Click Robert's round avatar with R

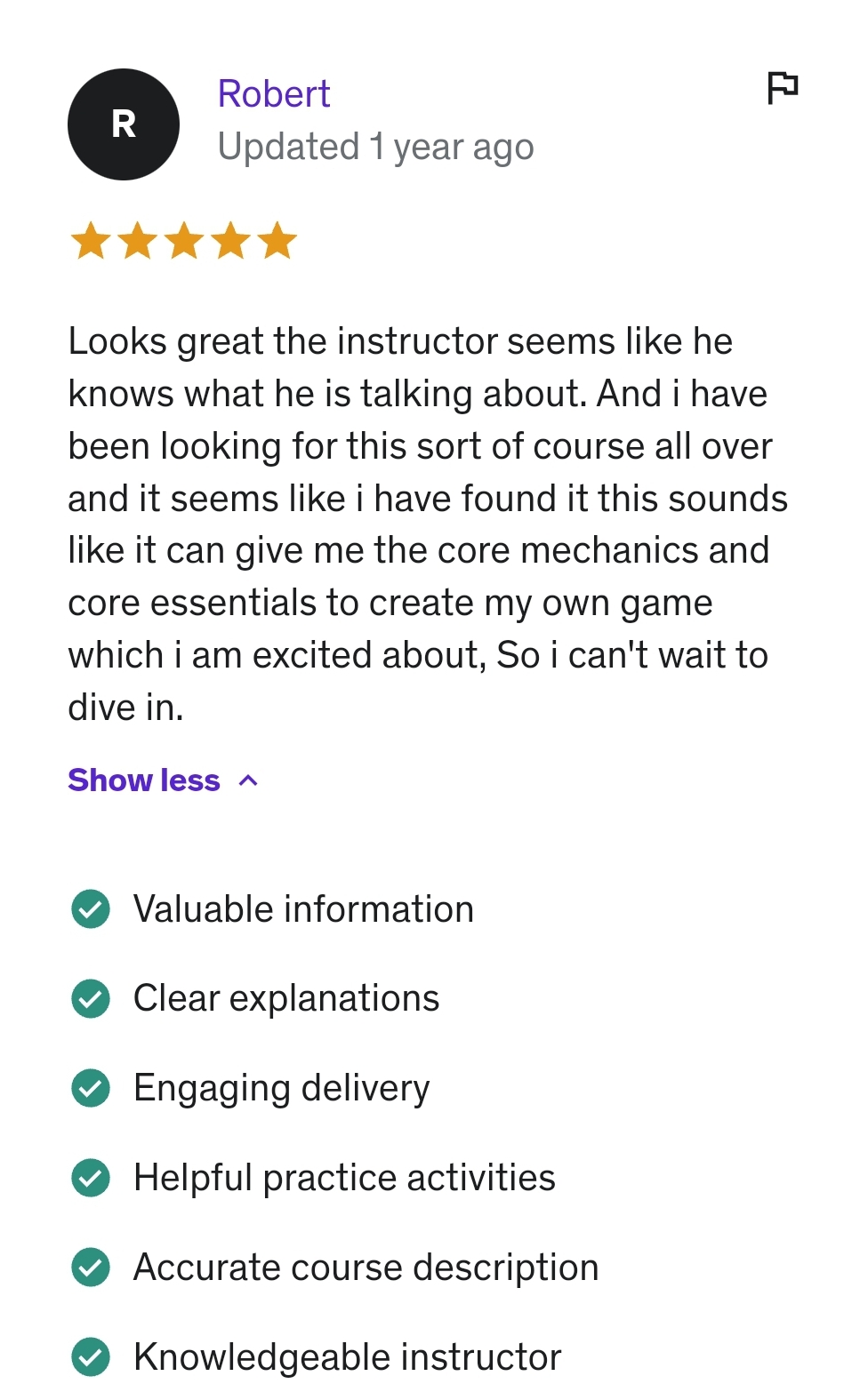pos(124,124)
